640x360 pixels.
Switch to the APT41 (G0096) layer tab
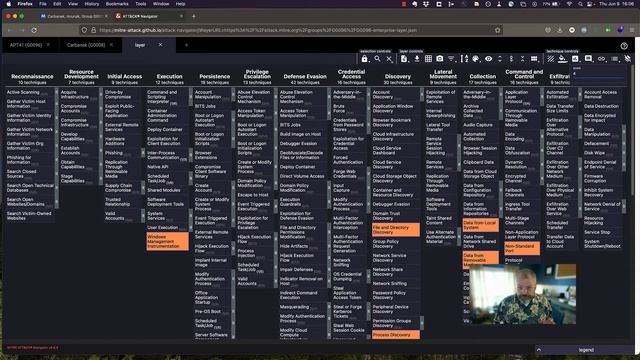pyautogui.click(x=25, y=45)
